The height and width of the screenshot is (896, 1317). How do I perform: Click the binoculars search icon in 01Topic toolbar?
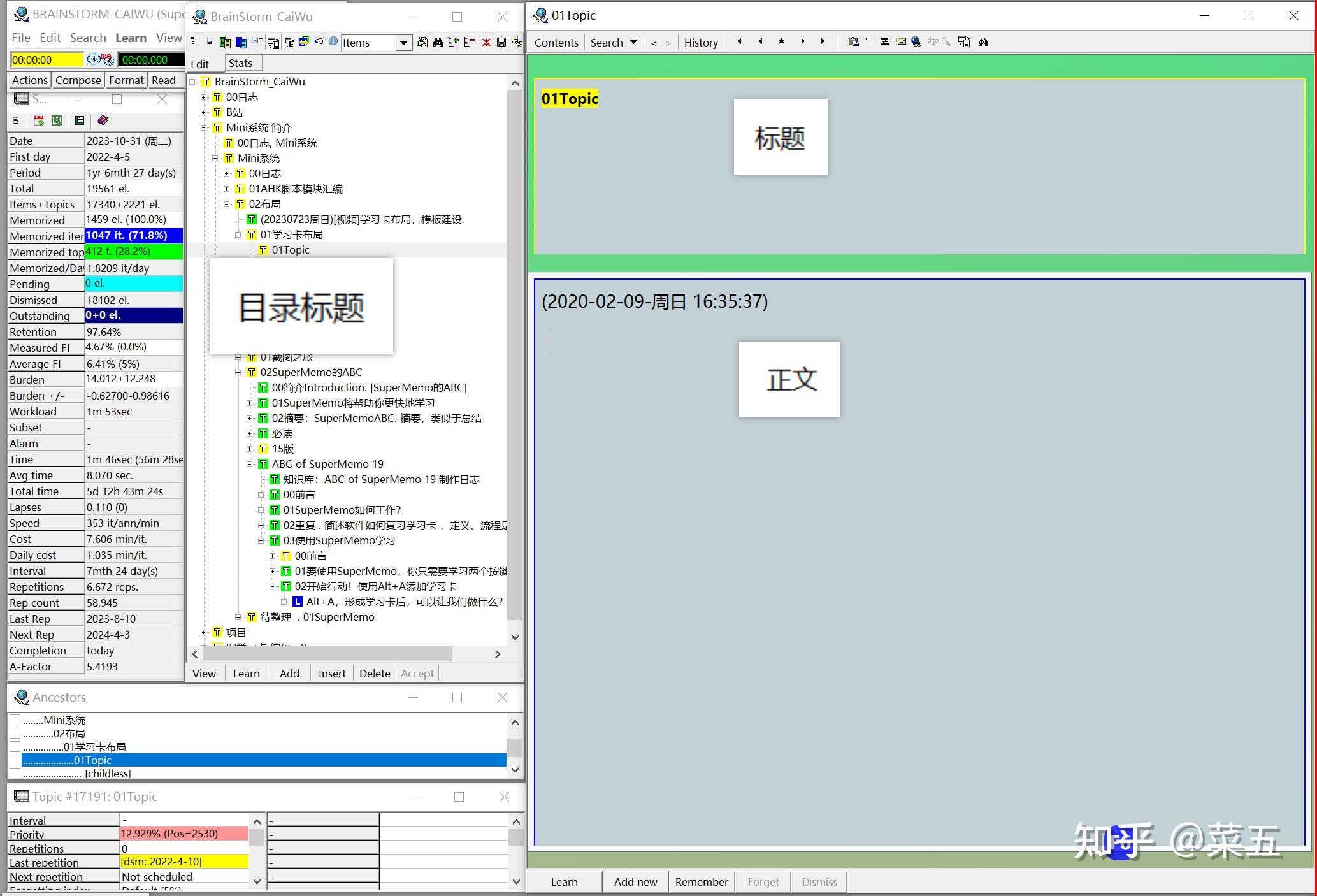coord(984,42)
